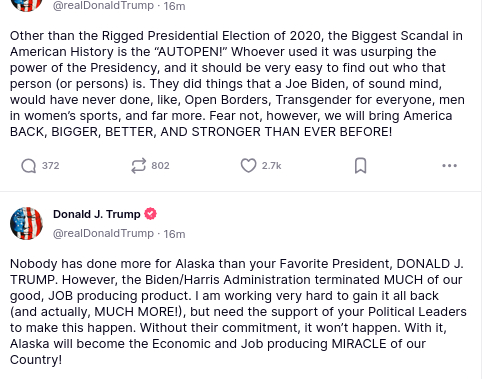Open the flag-face avatar on the Alaska post
The height and width of the screenshot is (379, 496).
coord(26,223)
